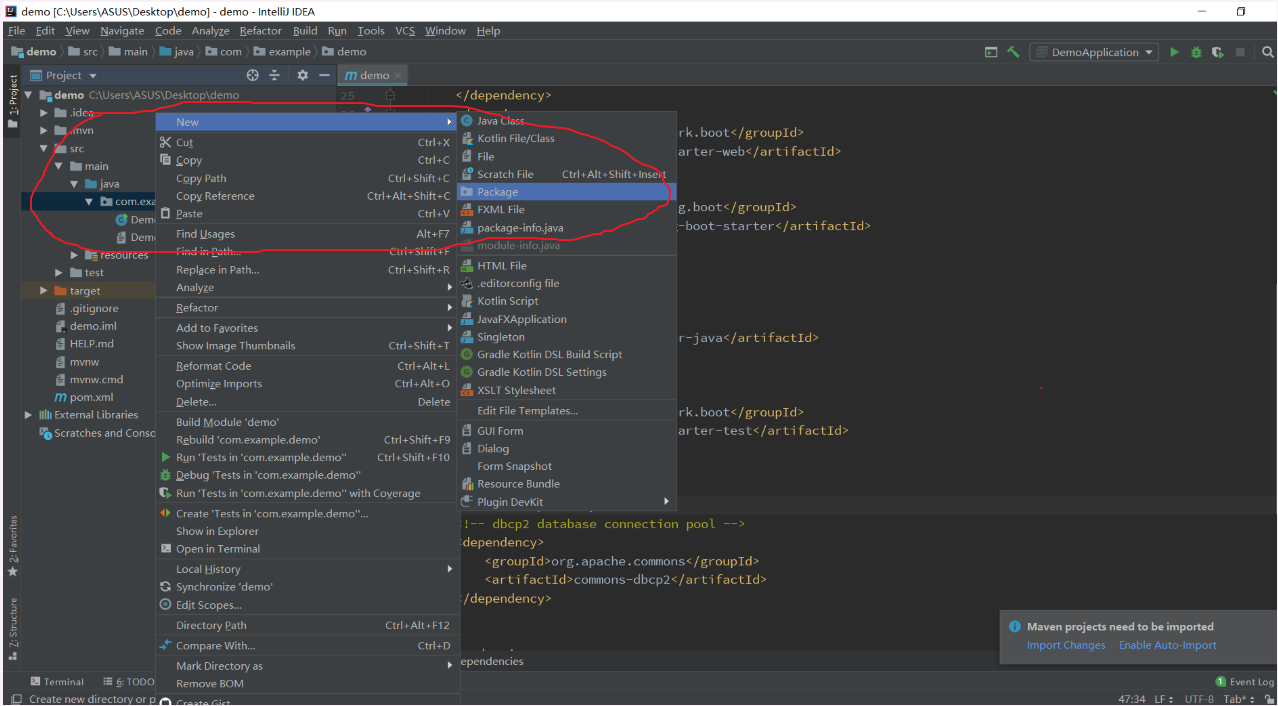1278x706 pixels.
Task: Click the Debug bug icon in toolbar
Action: pos(1196,52)
